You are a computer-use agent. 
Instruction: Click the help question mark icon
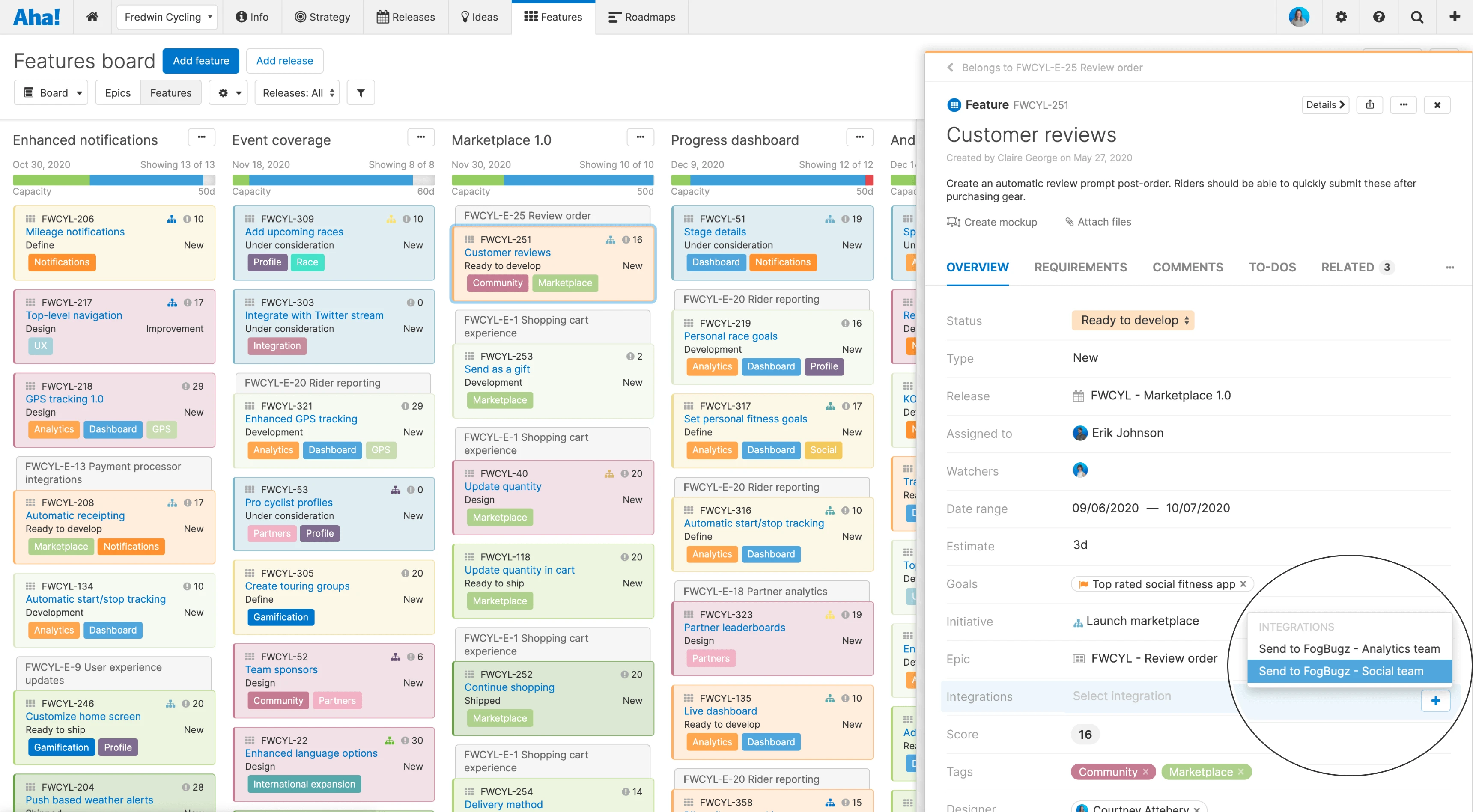pyautogui.click(x=1379, y=17)
